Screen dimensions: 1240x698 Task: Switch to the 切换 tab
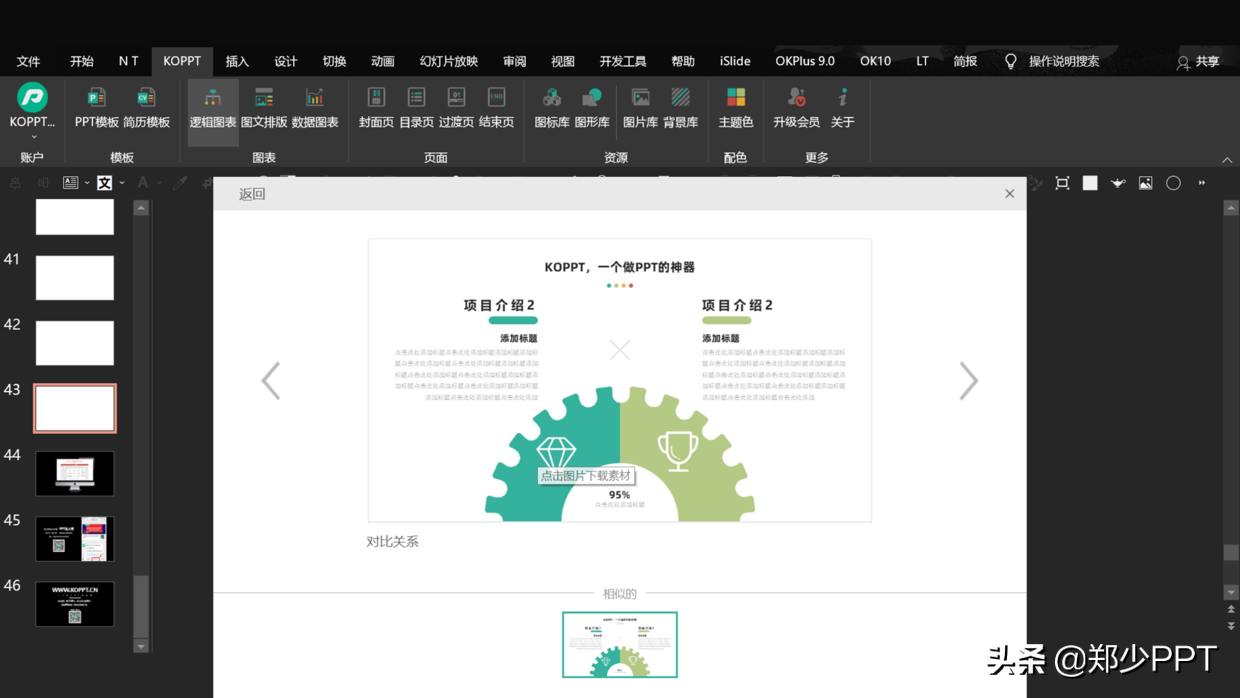[x=334, y=62]
